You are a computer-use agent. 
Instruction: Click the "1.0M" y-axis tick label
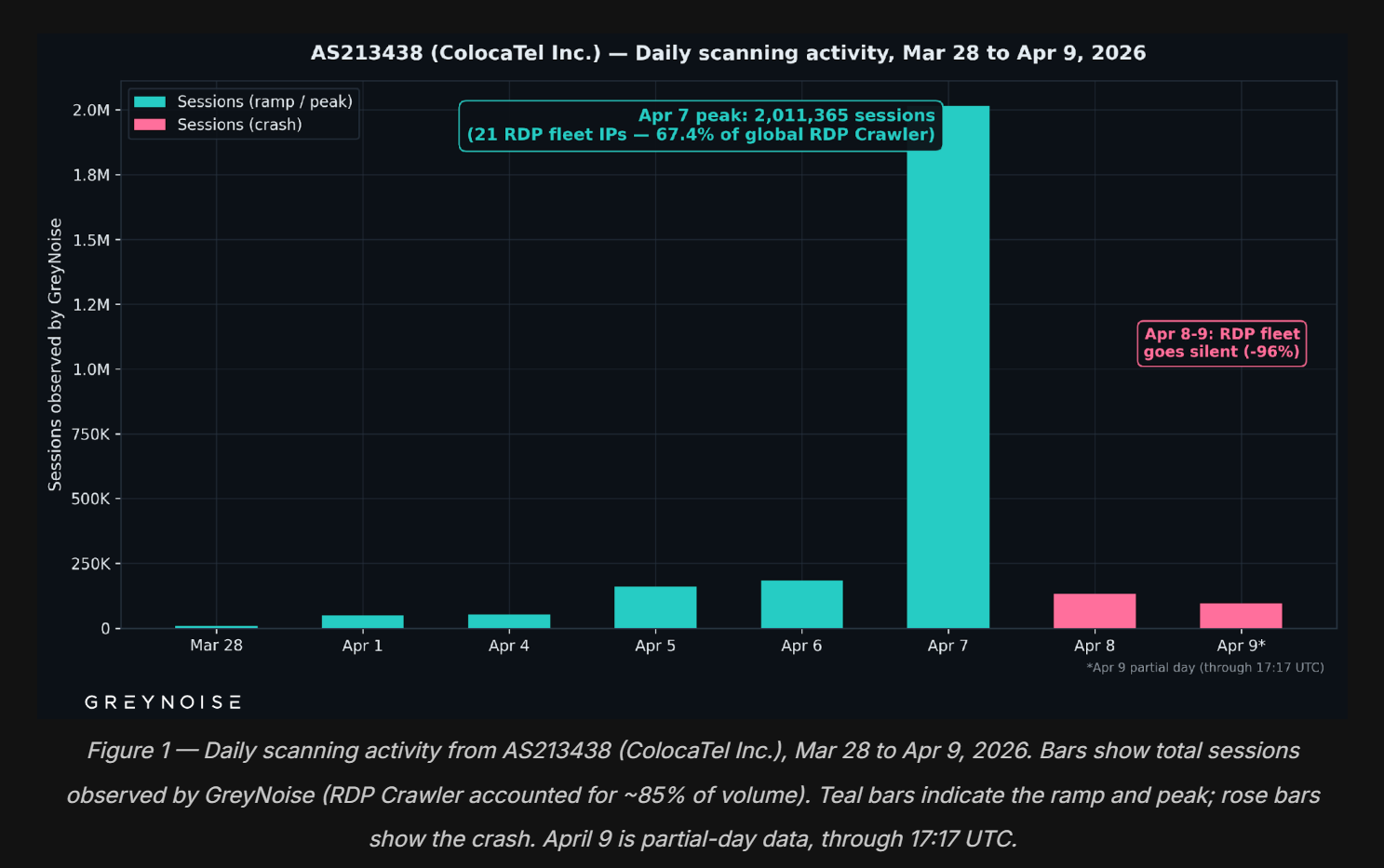(x=91, y=369)
